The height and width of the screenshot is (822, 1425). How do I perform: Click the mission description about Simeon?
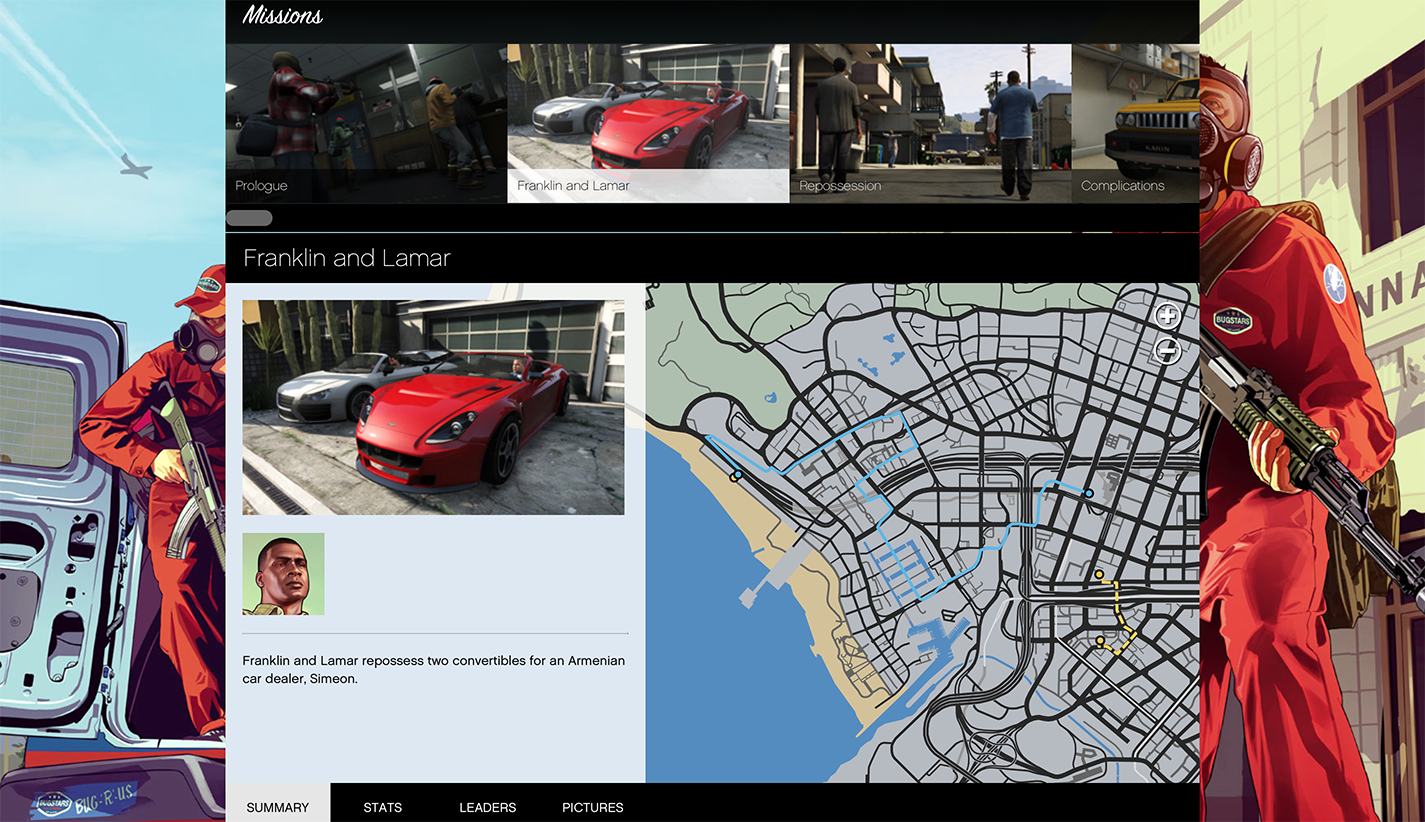pyautogui.click(x=433, y=670)
